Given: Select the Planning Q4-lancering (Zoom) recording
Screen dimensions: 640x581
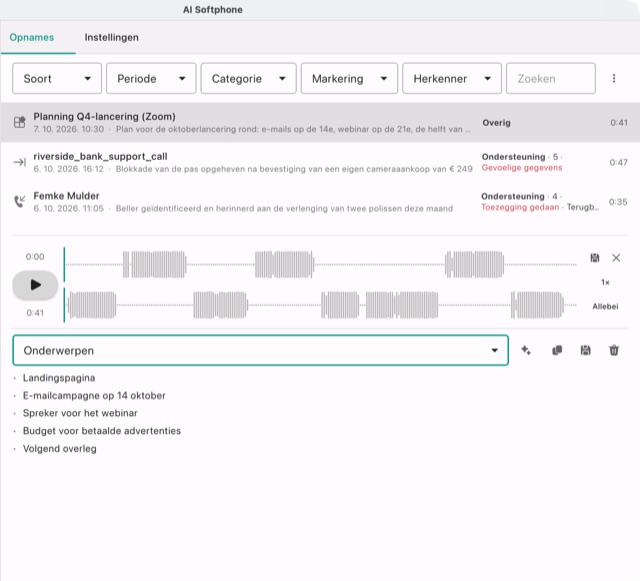Looking at the screenshot, I should pos(320,122).
